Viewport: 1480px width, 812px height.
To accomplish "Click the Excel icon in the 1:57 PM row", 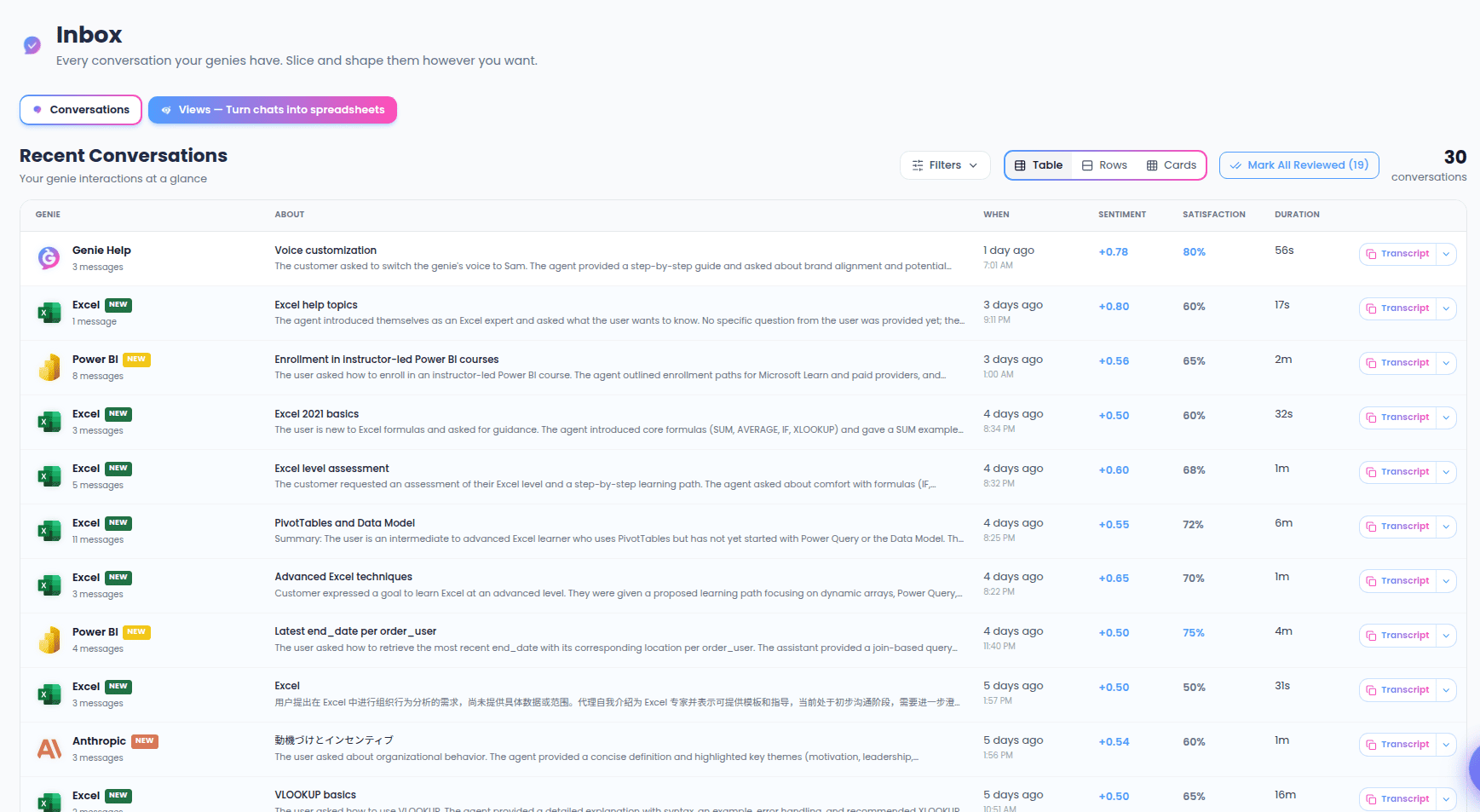I will click(49, 694).
